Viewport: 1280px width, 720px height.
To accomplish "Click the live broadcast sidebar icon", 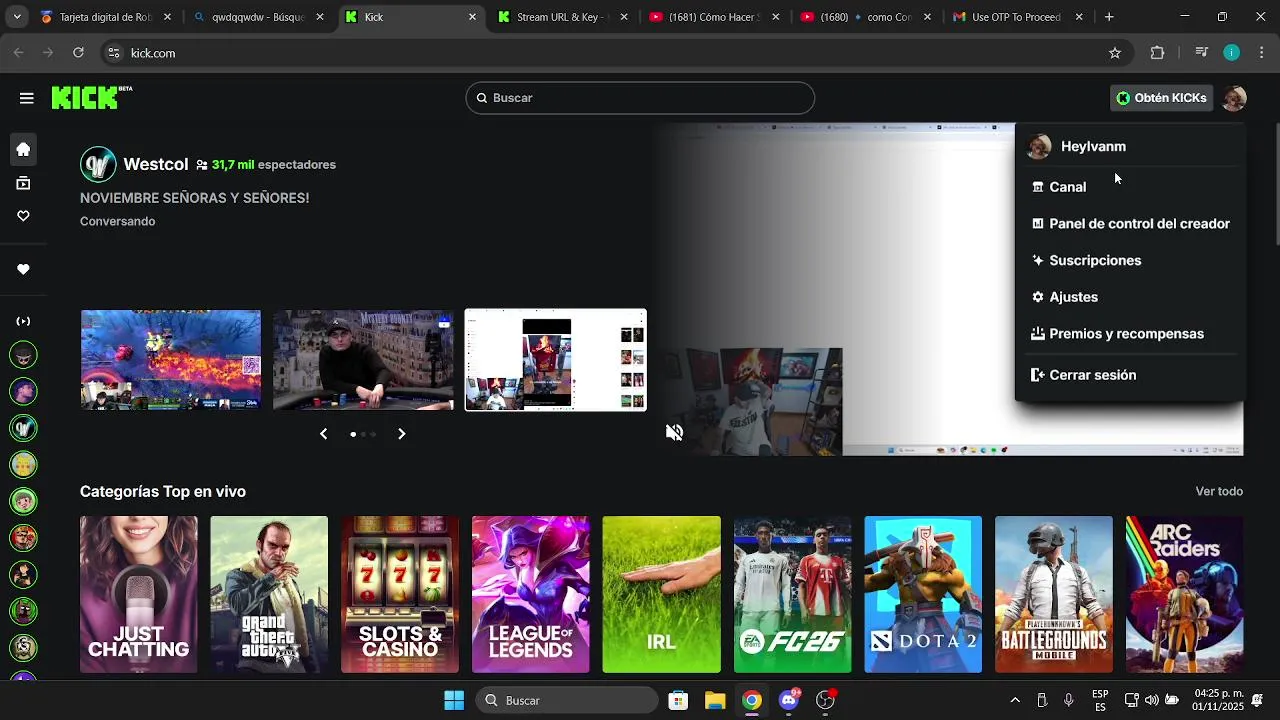I will pyautogui.click(x=23, y=321).
